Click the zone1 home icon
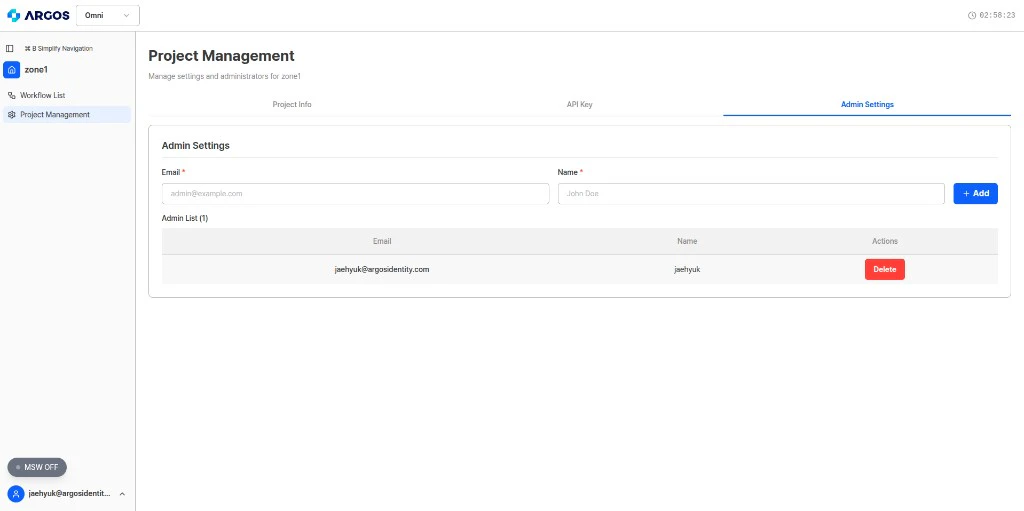Image resolution: width=1024 pixels, height=511 pixels. [x=11, y=69]
